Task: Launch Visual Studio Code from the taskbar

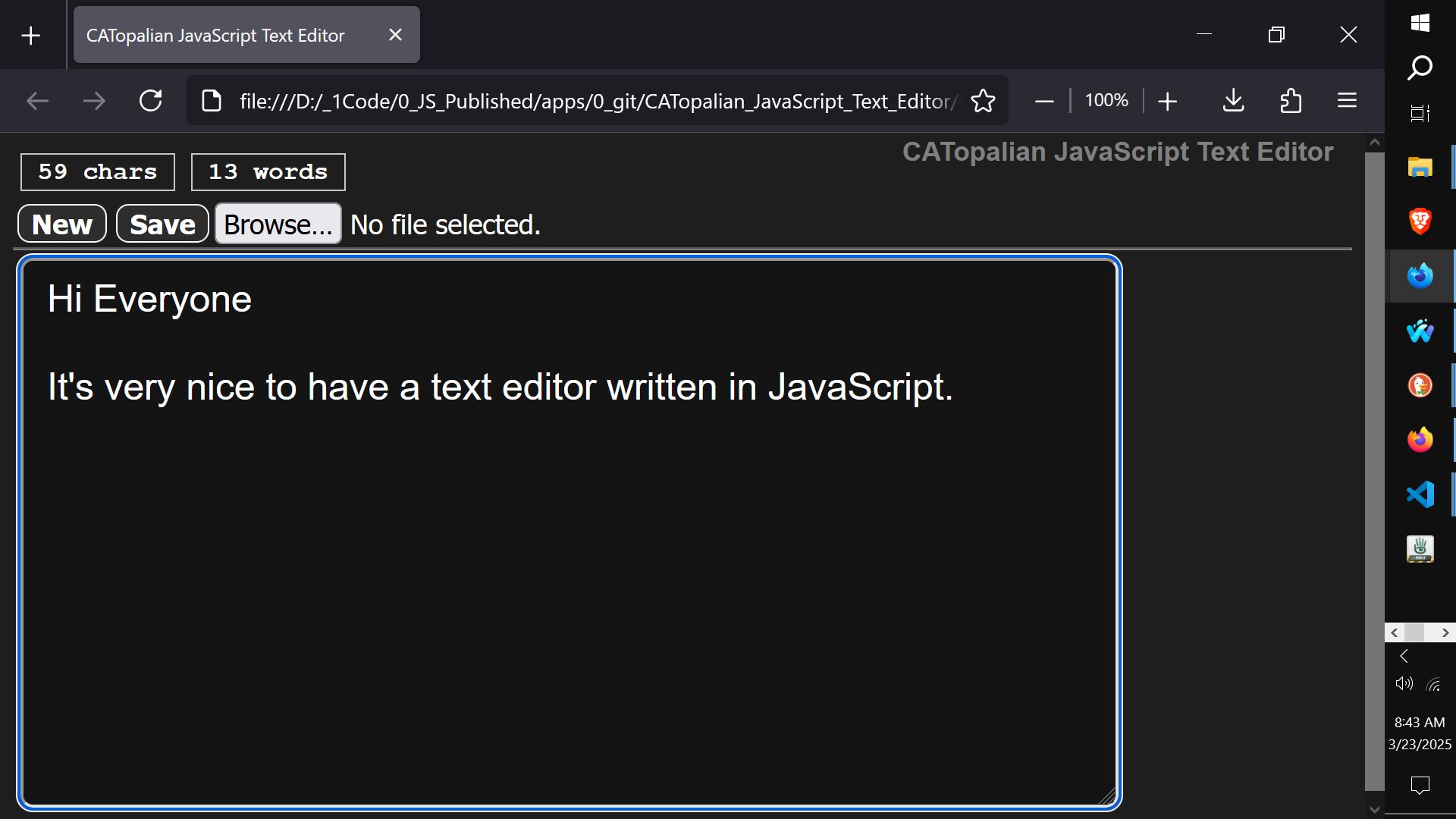Action: (x=1419, y=494)
